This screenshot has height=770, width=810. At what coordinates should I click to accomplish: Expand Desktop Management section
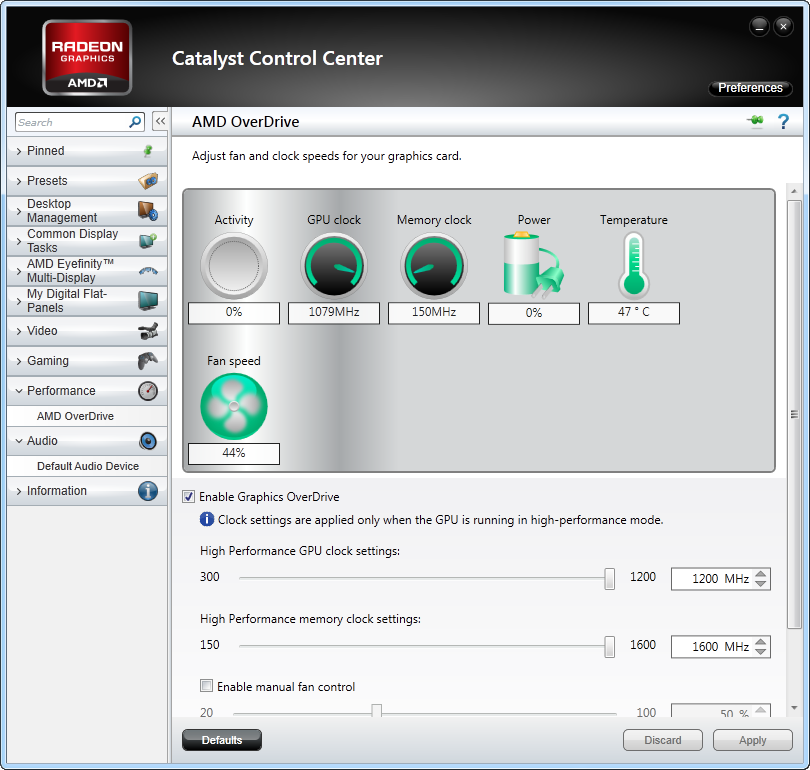click(x=87, y=211)
